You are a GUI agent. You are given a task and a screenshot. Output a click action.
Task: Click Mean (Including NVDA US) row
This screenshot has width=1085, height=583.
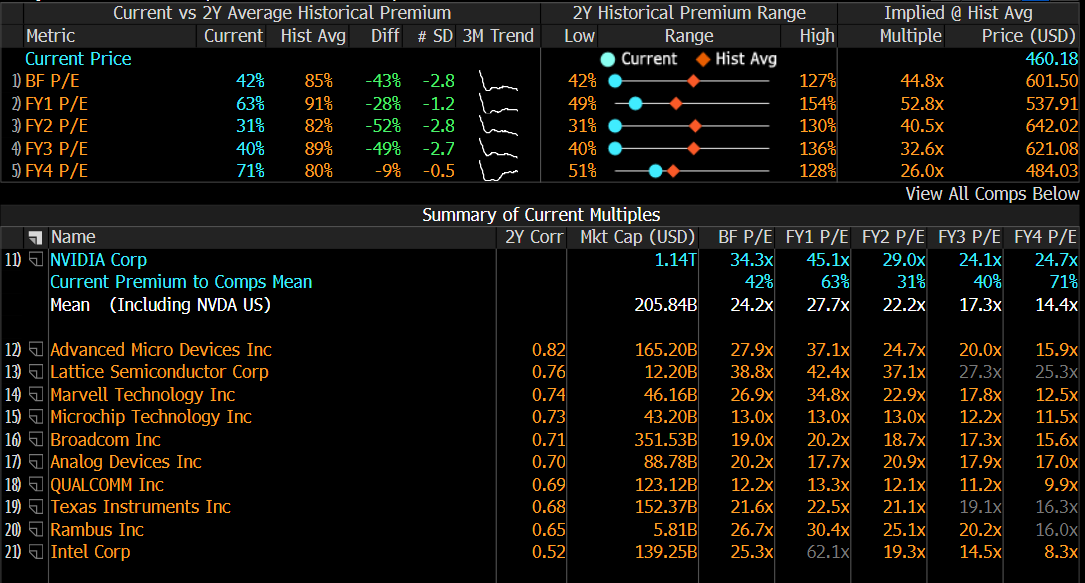tap(161, 305)
